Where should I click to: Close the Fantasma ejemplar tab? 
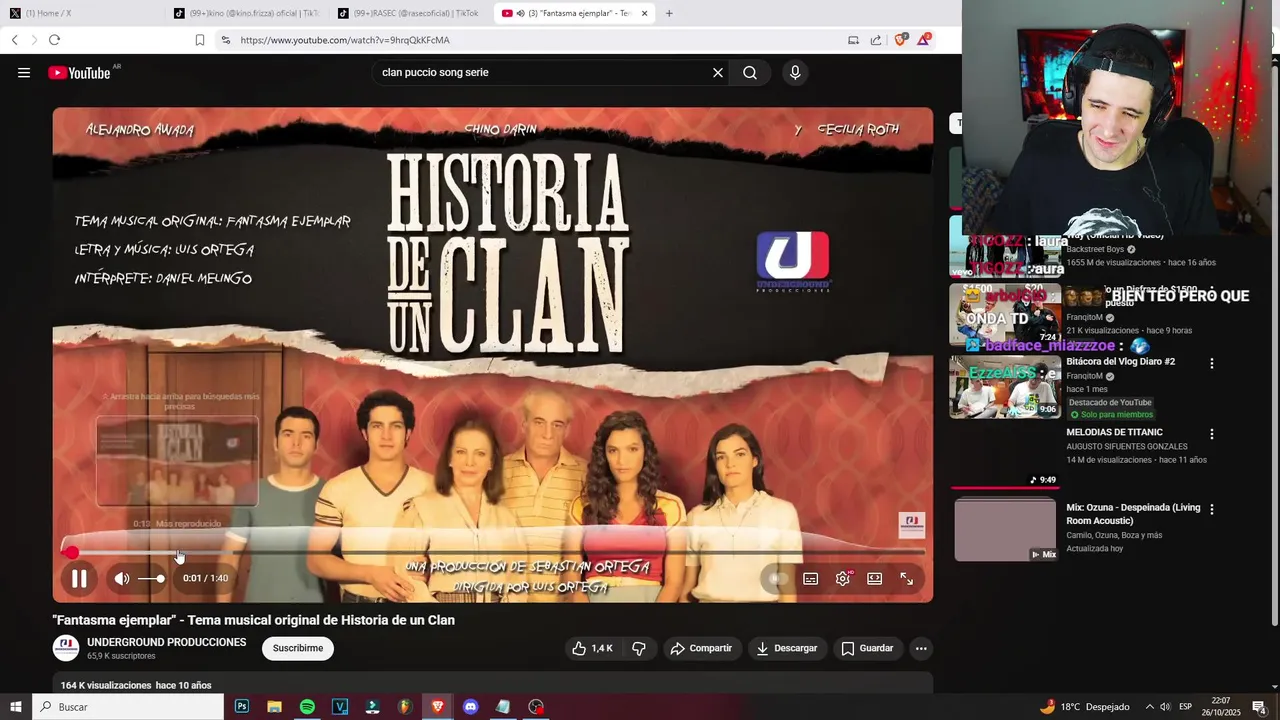[x=644, y=13]
